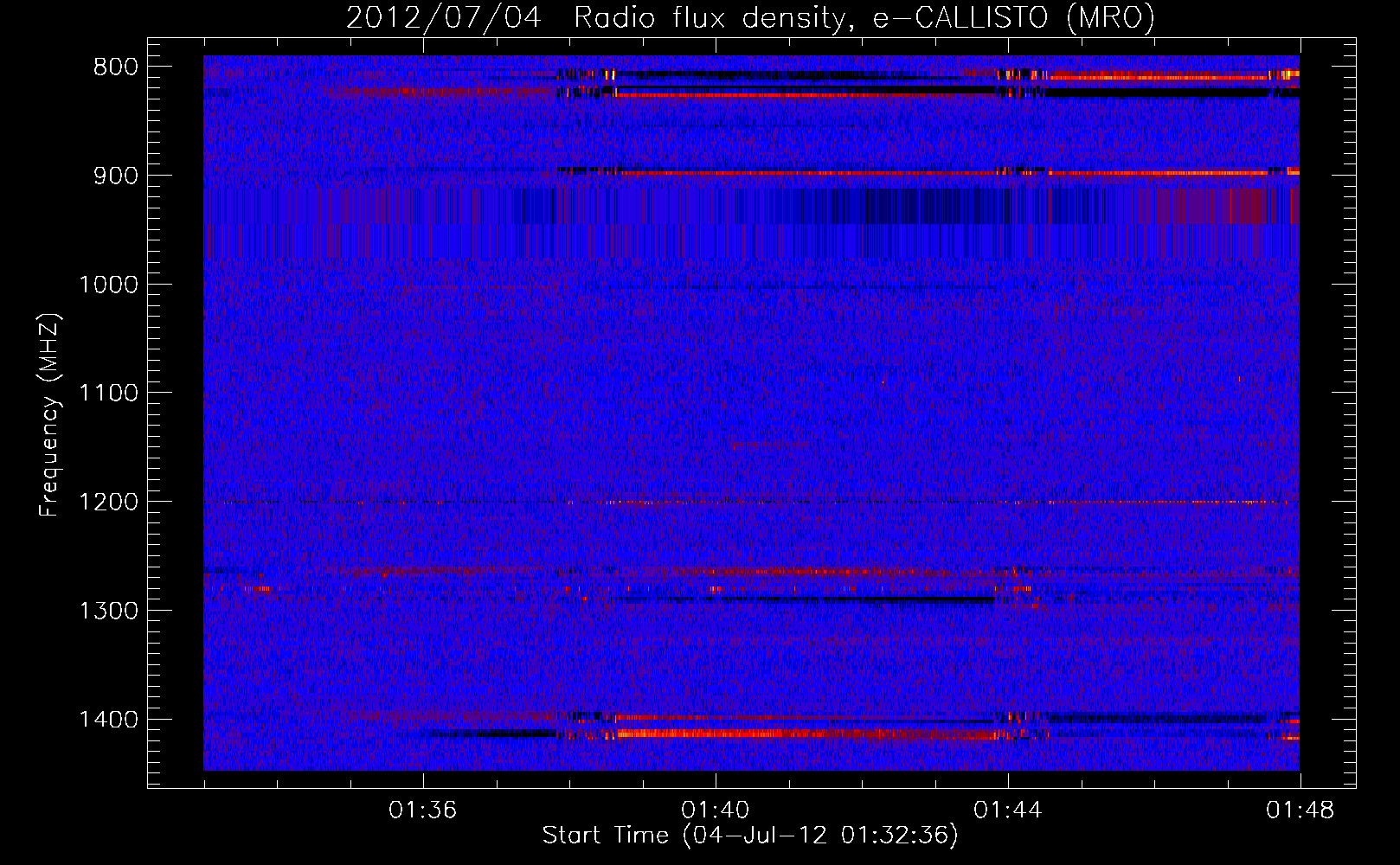Select the 'Frequency (MHZ)' y-axis label

click(x=50, y=415)
